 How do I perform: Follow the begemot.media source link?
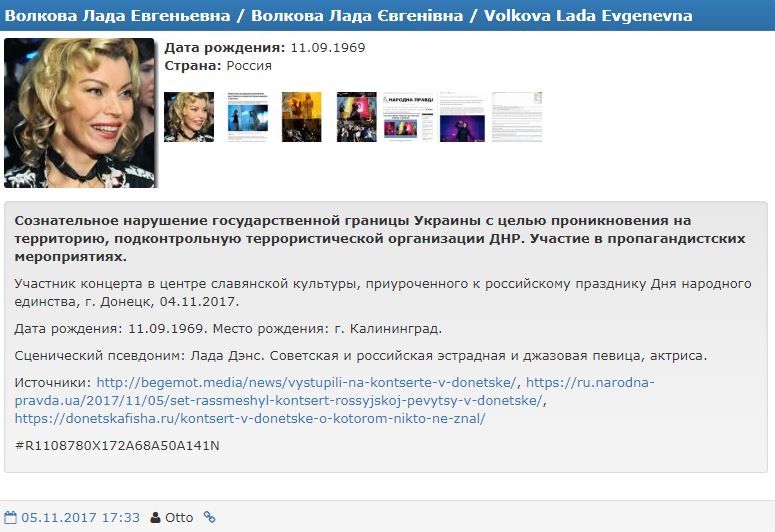click(306, 382)
